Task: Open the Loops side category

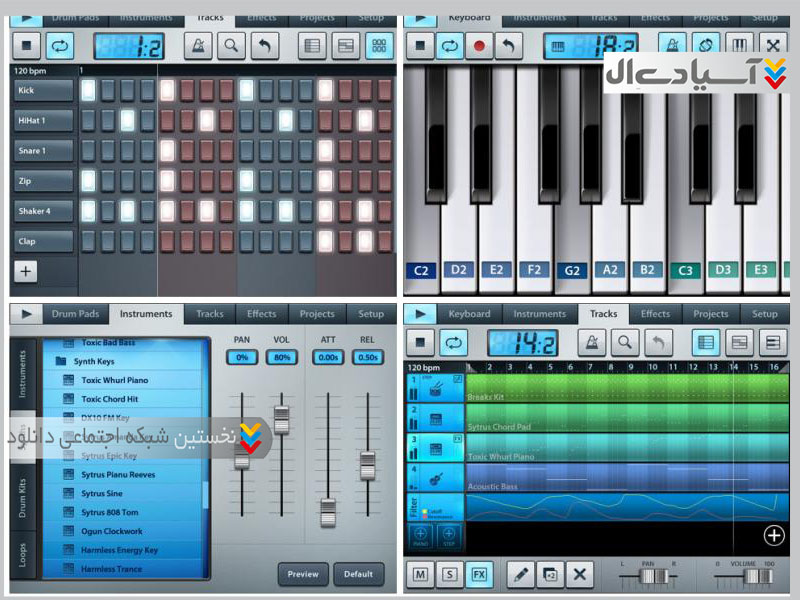Action: (x=24, y=555)
